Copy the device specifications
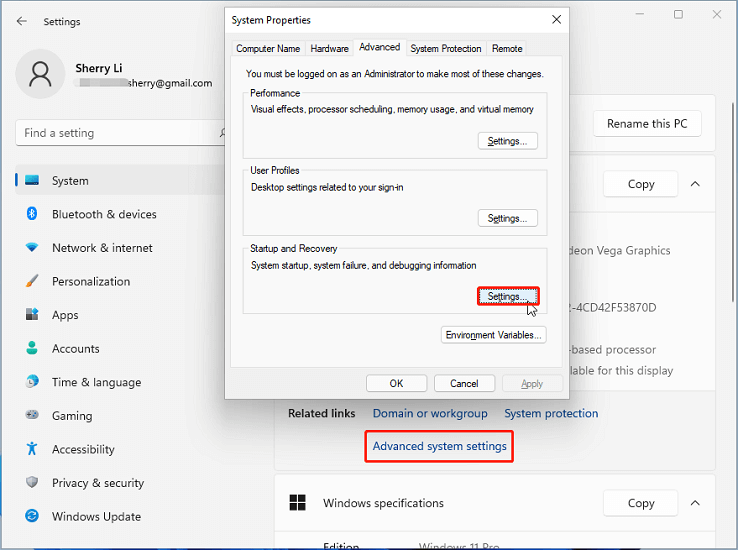Image resolution: width=738 pixels, height=550 pixels. click(x=641, y=184)
